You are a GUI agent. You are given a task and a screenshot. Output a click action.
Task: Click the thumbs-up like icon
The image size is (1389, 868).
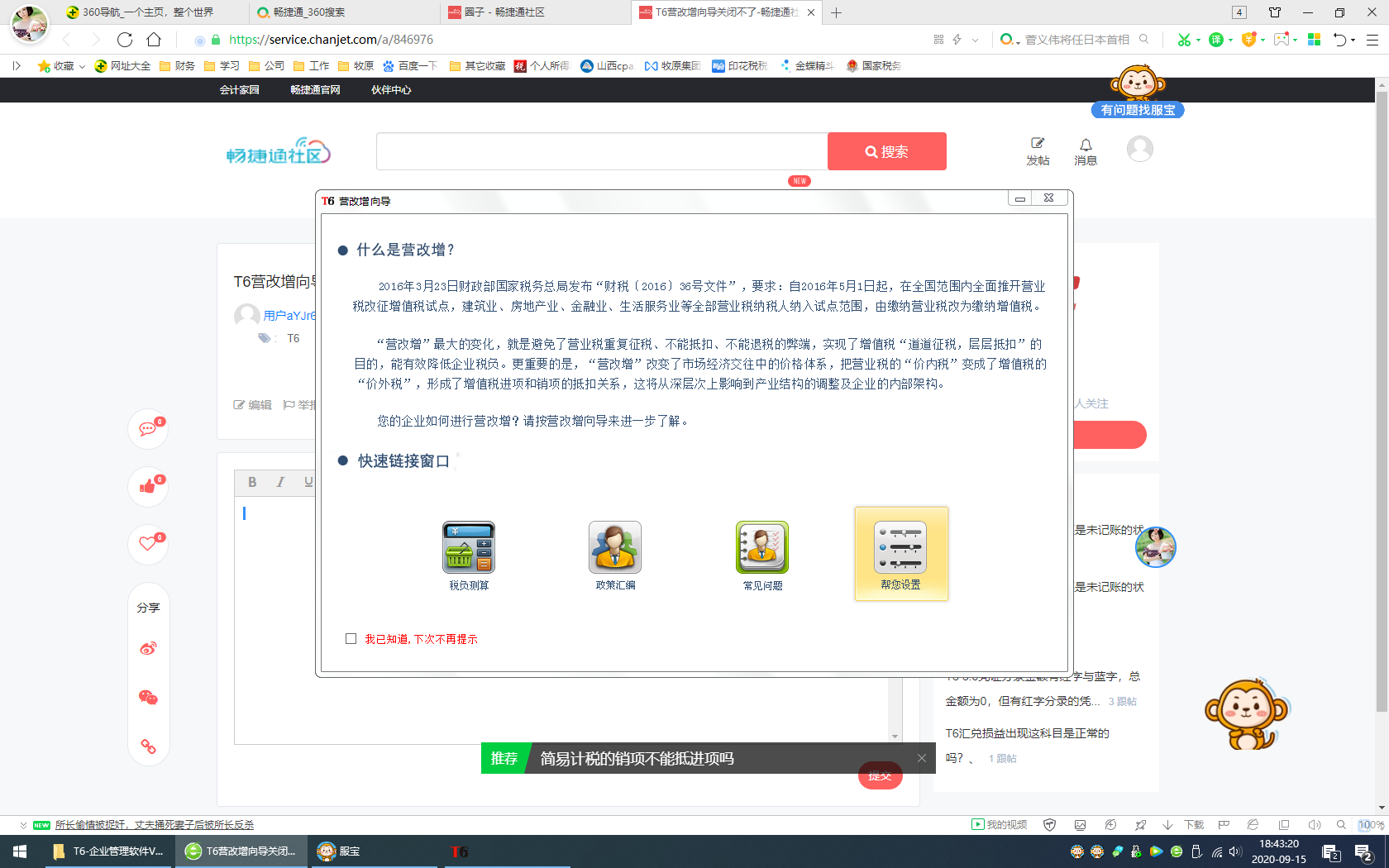[x=148, y=487]
